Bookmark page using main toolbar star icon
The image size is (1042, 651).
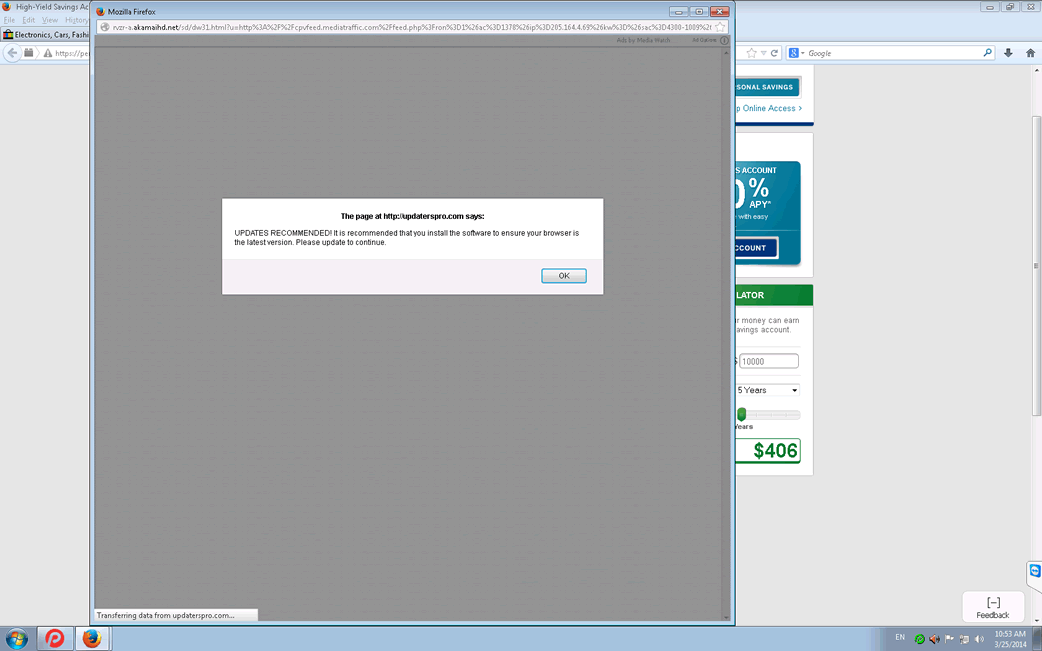[751, 53]
